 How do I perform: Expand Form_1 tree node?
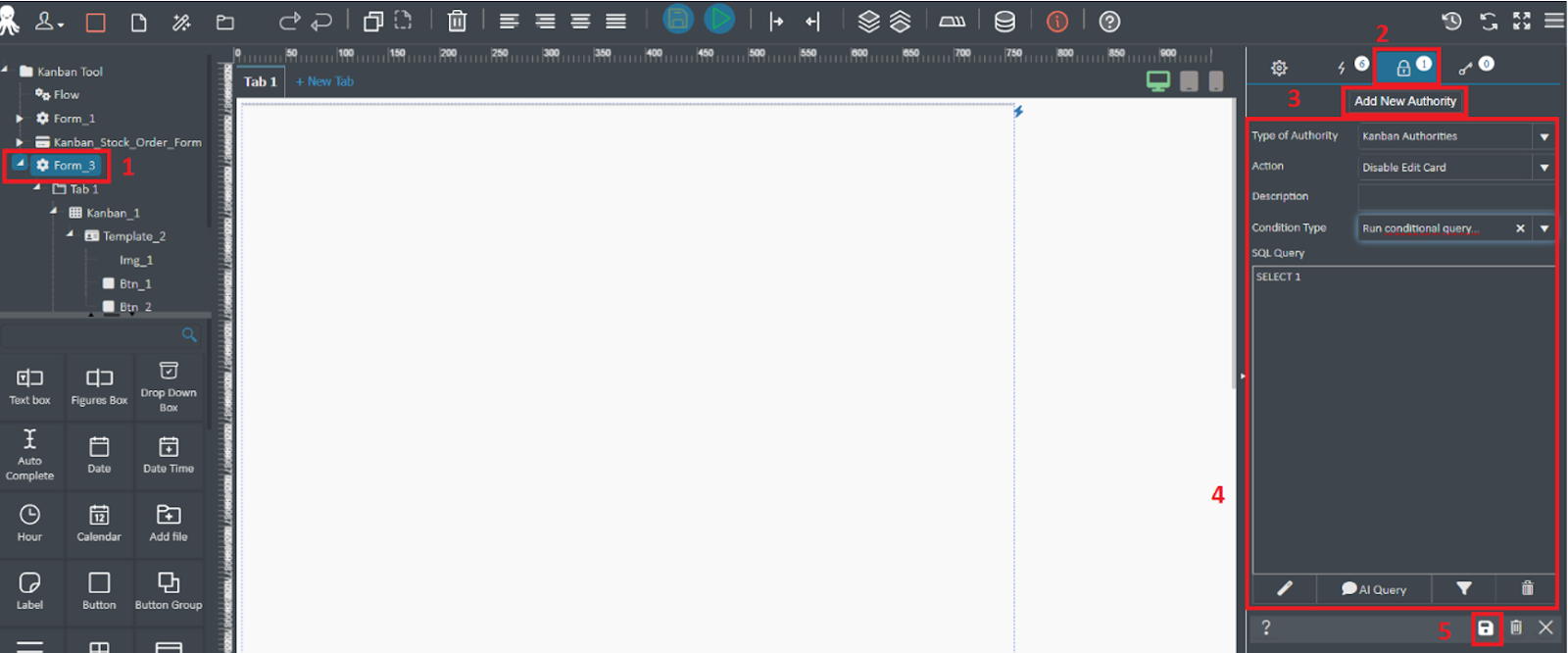click(19, 119)
